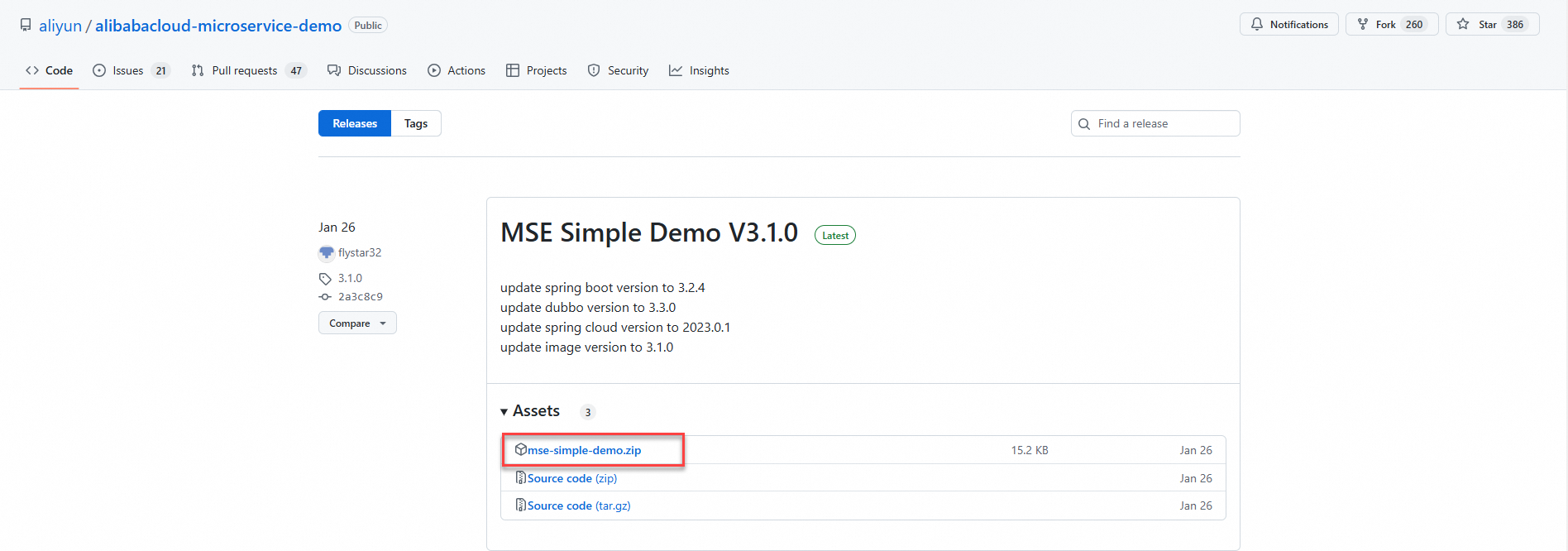This screenshot has width=1568, height=551.
Task: Open the Security tab
Action: [619, 70]
